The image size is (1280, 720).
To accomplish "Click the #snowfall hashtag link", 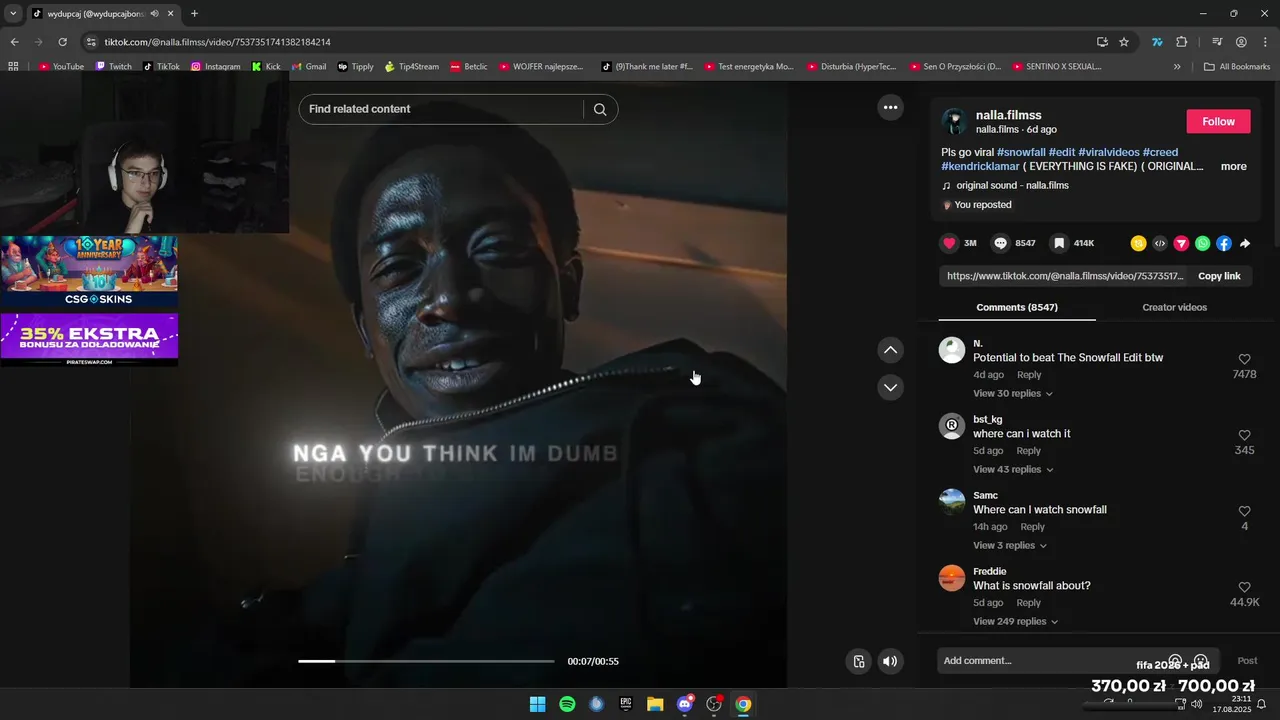I will click(x=1021, y=152).
